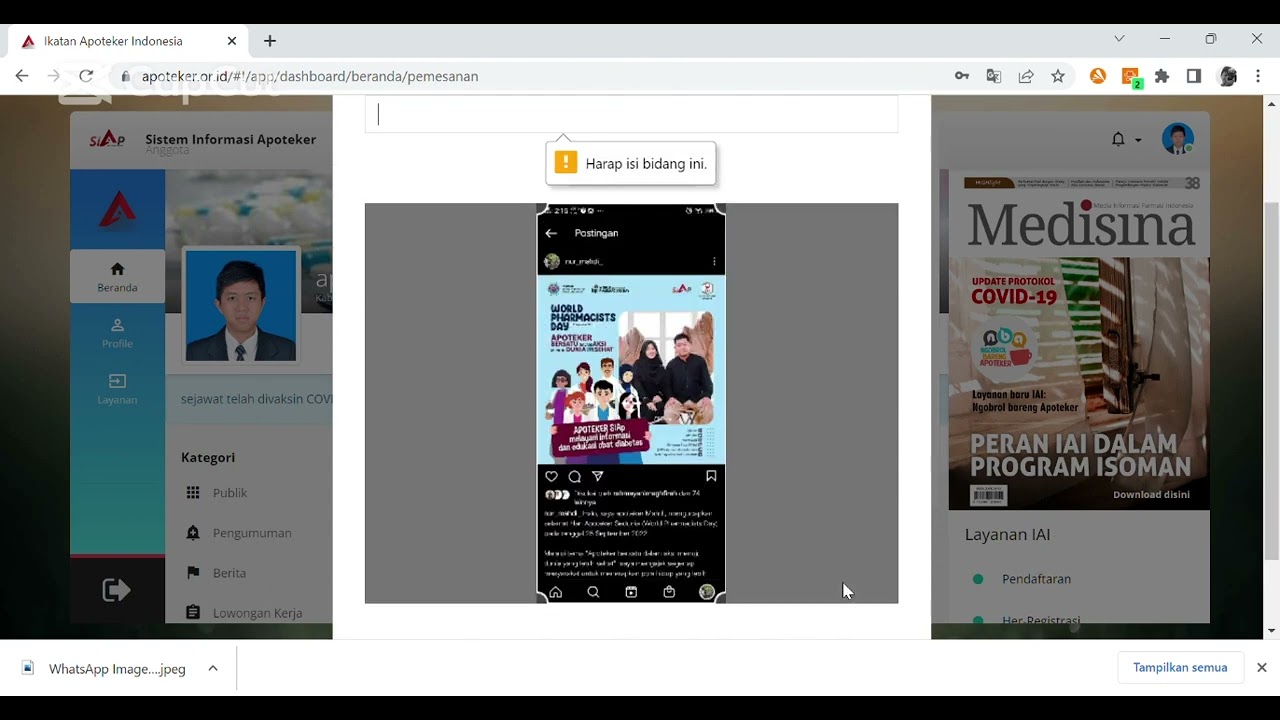Select the Ikatan Apoteker Indonesia tab
1280x720 pixels.
coord(128,41)
